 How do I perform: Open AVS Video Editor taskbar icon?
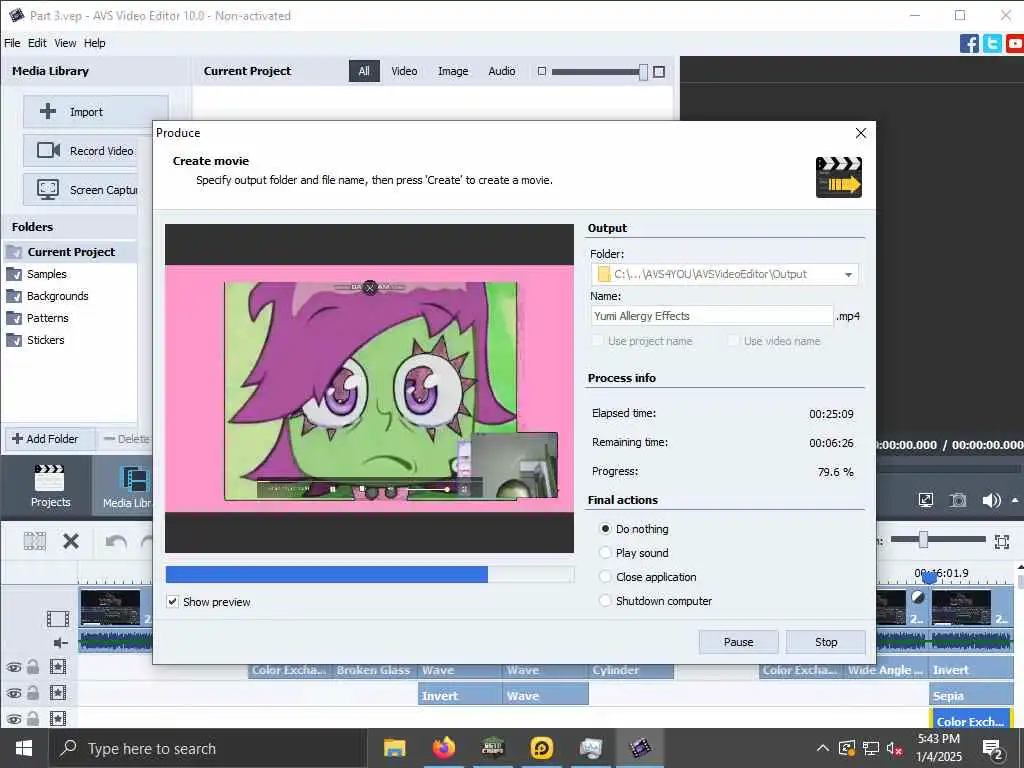640,748
